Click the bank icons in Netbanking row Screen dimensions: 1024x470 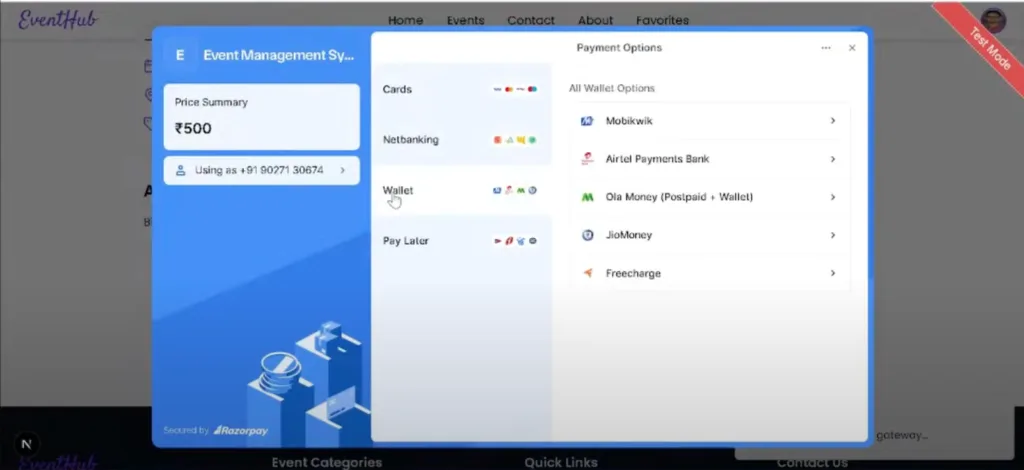(515, 140)
